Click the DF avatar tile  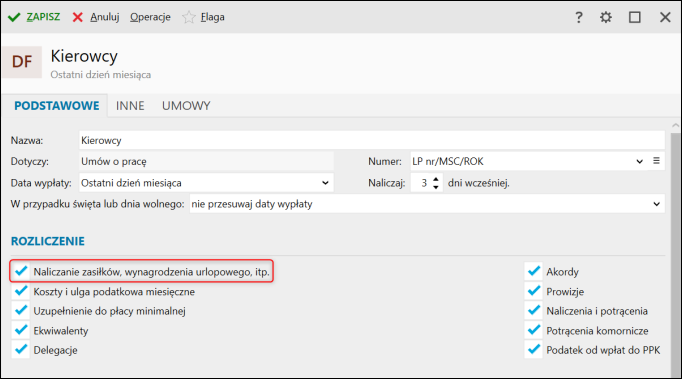point(22,62)
